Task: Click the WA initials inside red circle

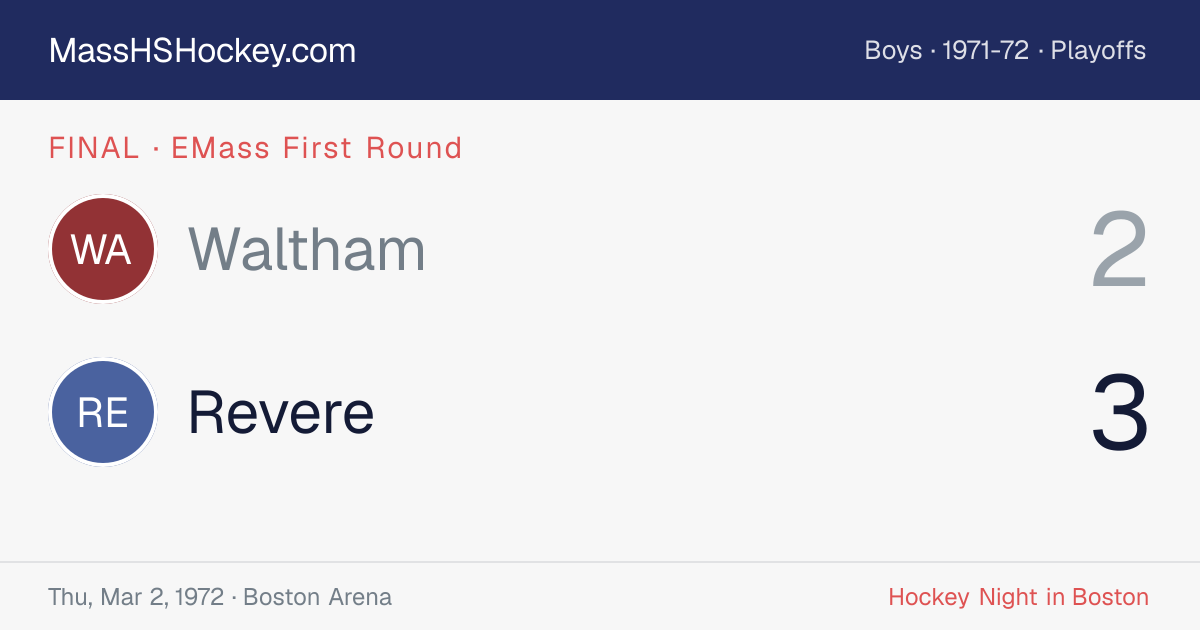Action: [x=102, y=249]
